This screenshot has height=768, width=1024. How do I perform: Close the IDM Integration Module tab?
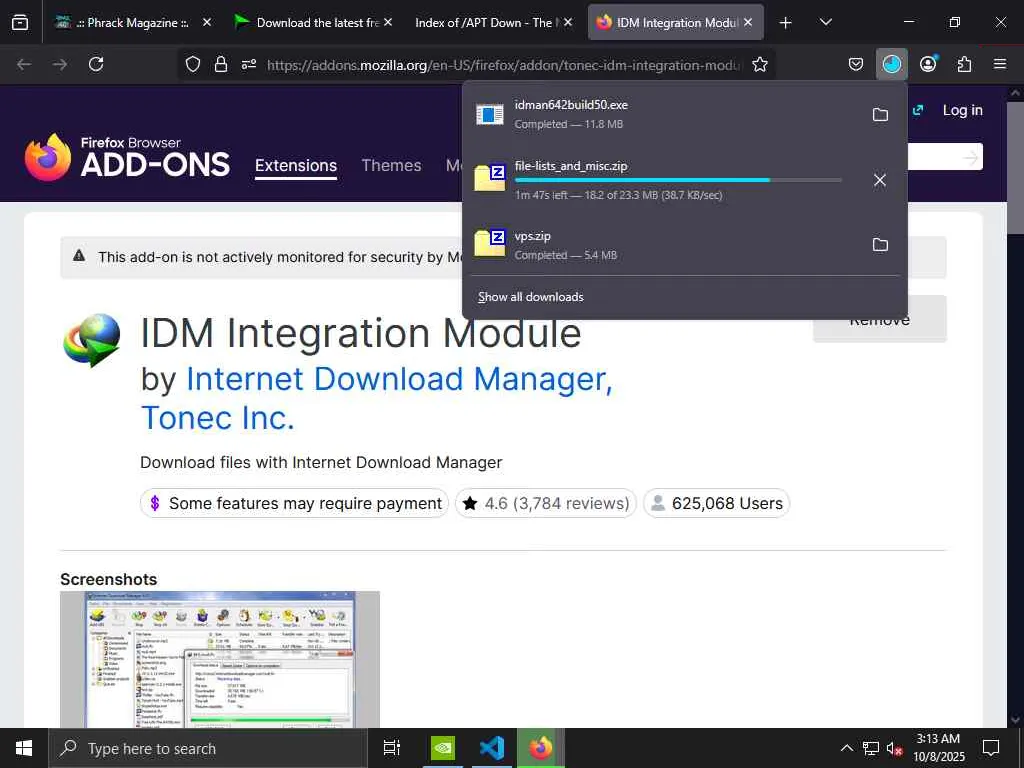tap(748, 23)
